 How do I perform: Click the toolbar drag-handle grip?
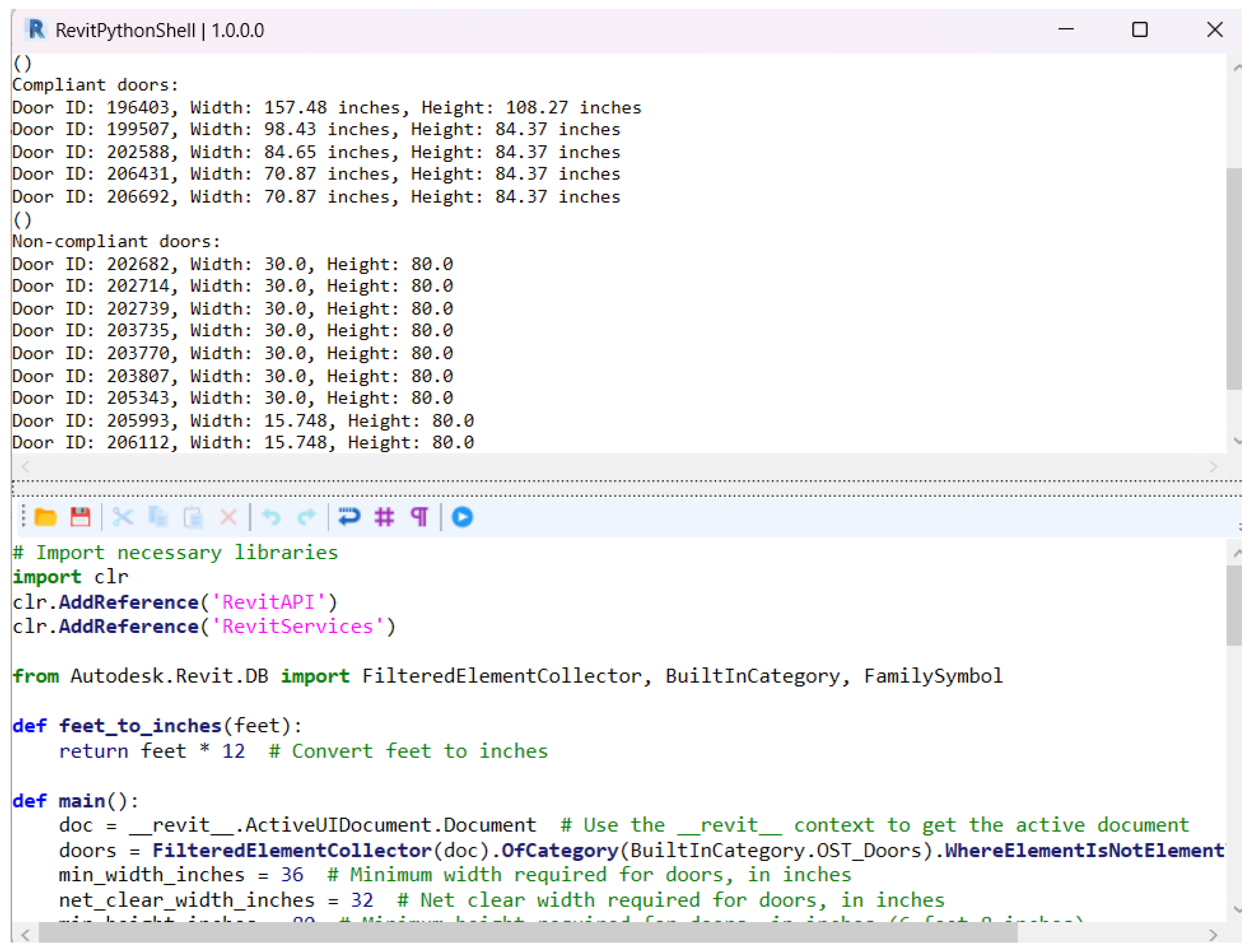[x=23, y=517]
